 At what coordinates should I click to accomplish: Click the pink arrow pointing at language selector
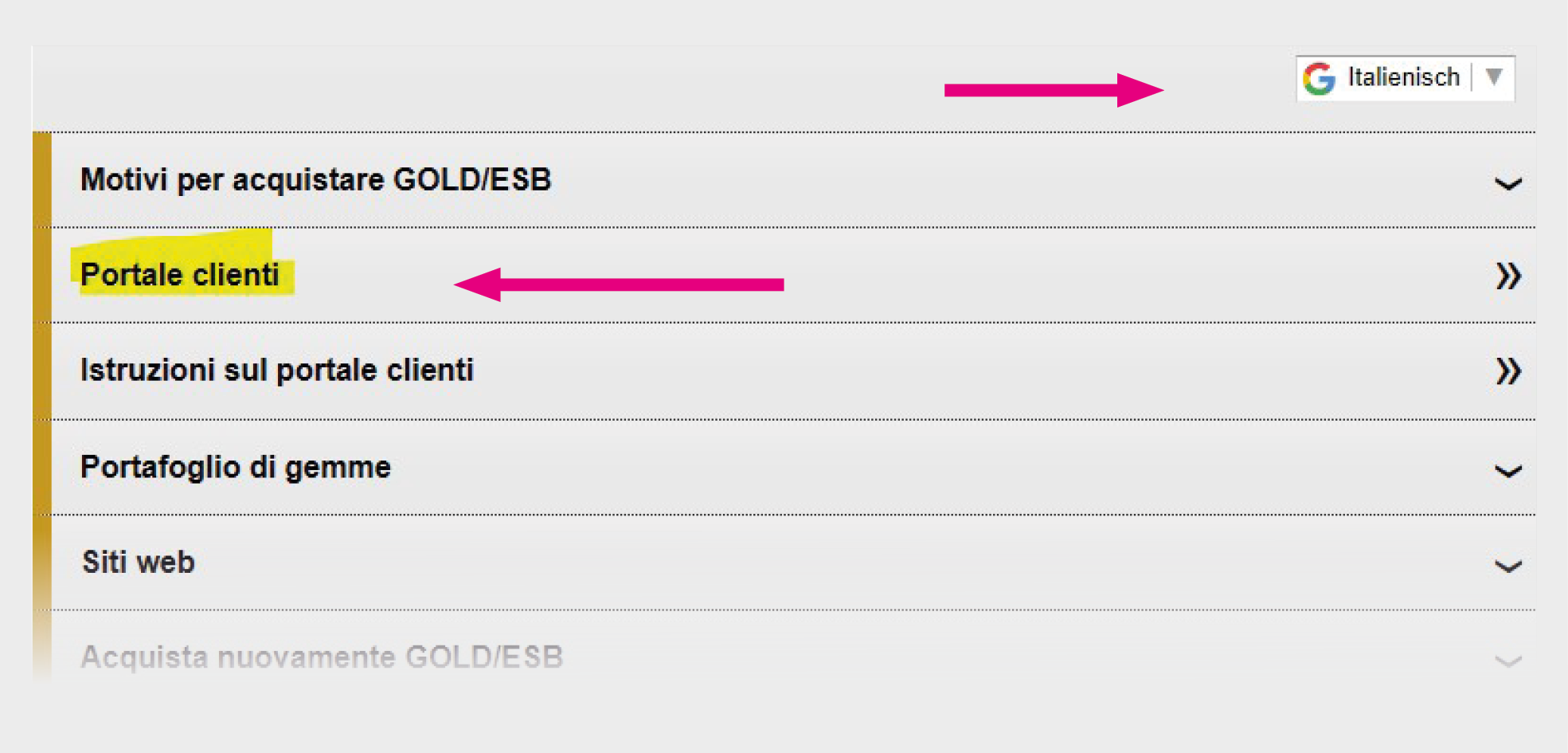tap(1053, 90)
